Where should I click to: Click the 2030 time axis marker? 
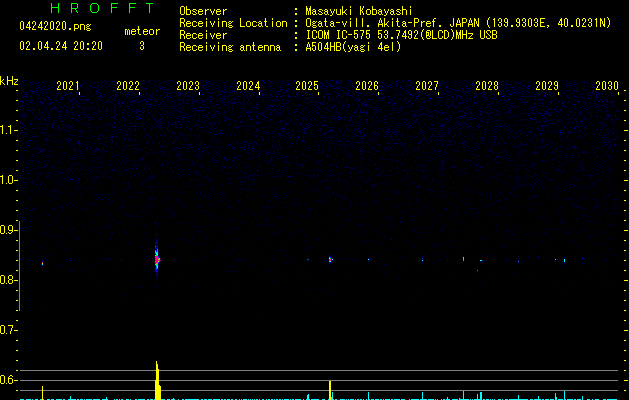pos(607,86)
